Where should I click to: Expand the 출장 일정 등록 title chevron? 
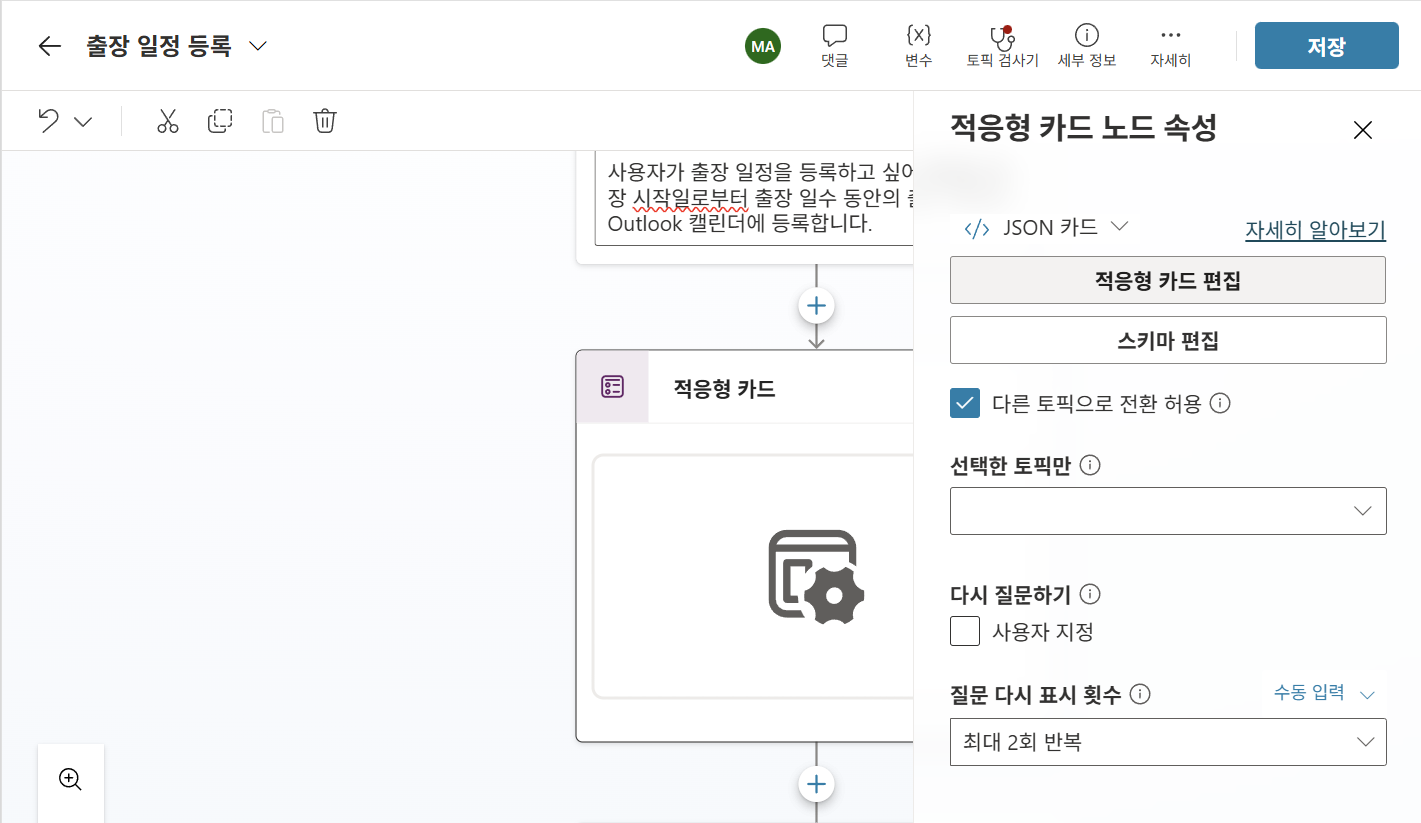(258, 46)
